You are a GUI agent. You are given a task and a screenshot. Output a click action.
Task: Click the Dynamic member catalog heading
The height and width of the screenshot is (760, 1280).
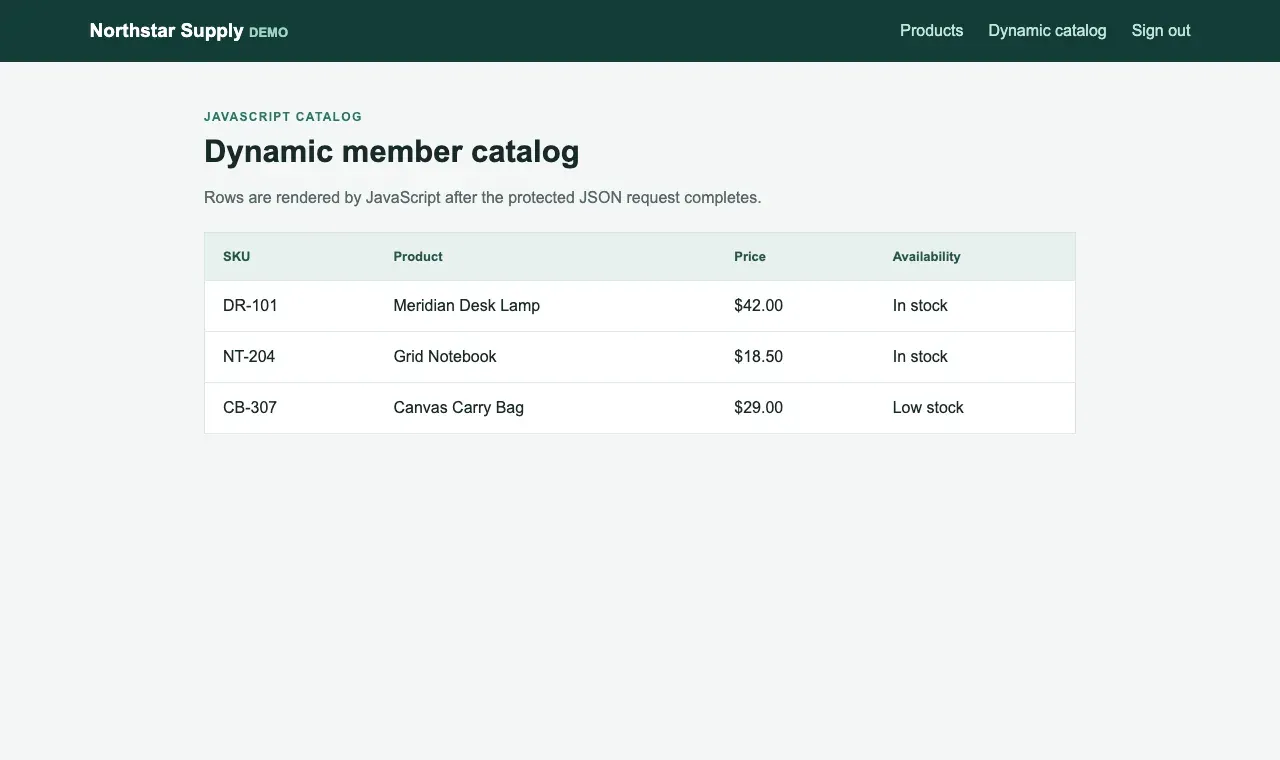(x=392, y=152)
